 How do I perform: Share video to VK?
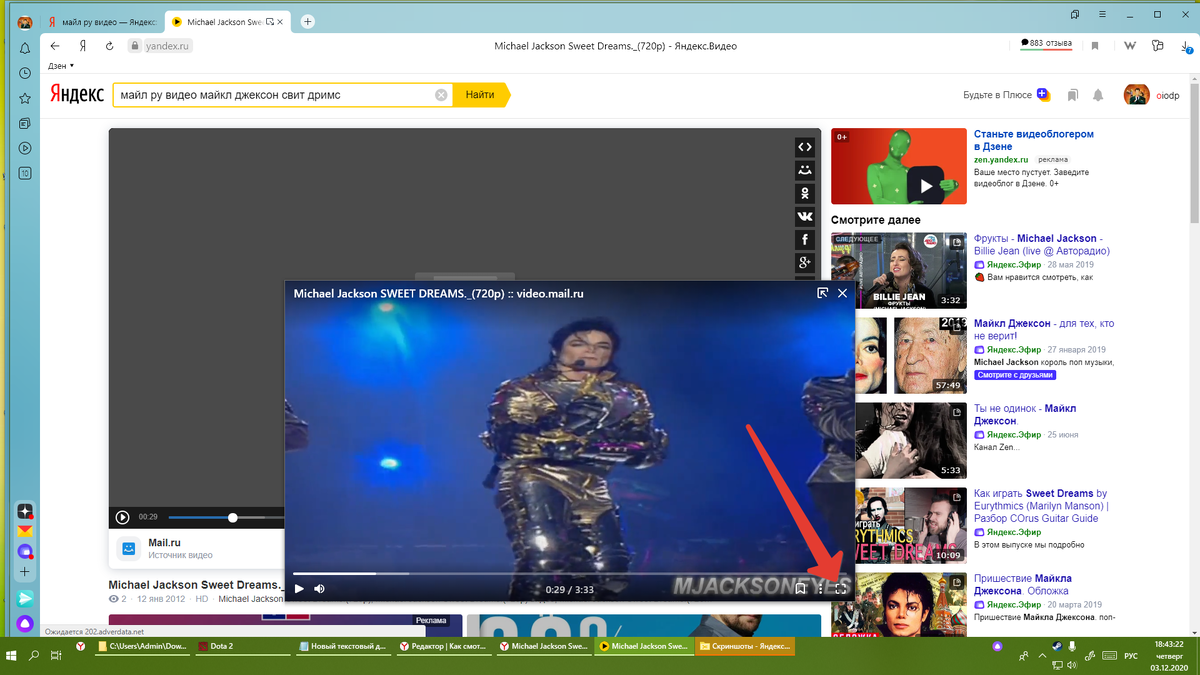[x=805, y=216]
